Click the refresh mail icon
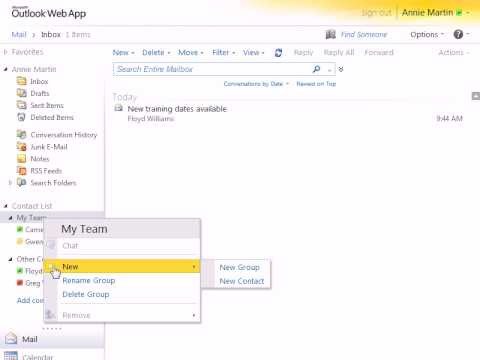This screenshot has height=360, width=480. tap(278, 53)
